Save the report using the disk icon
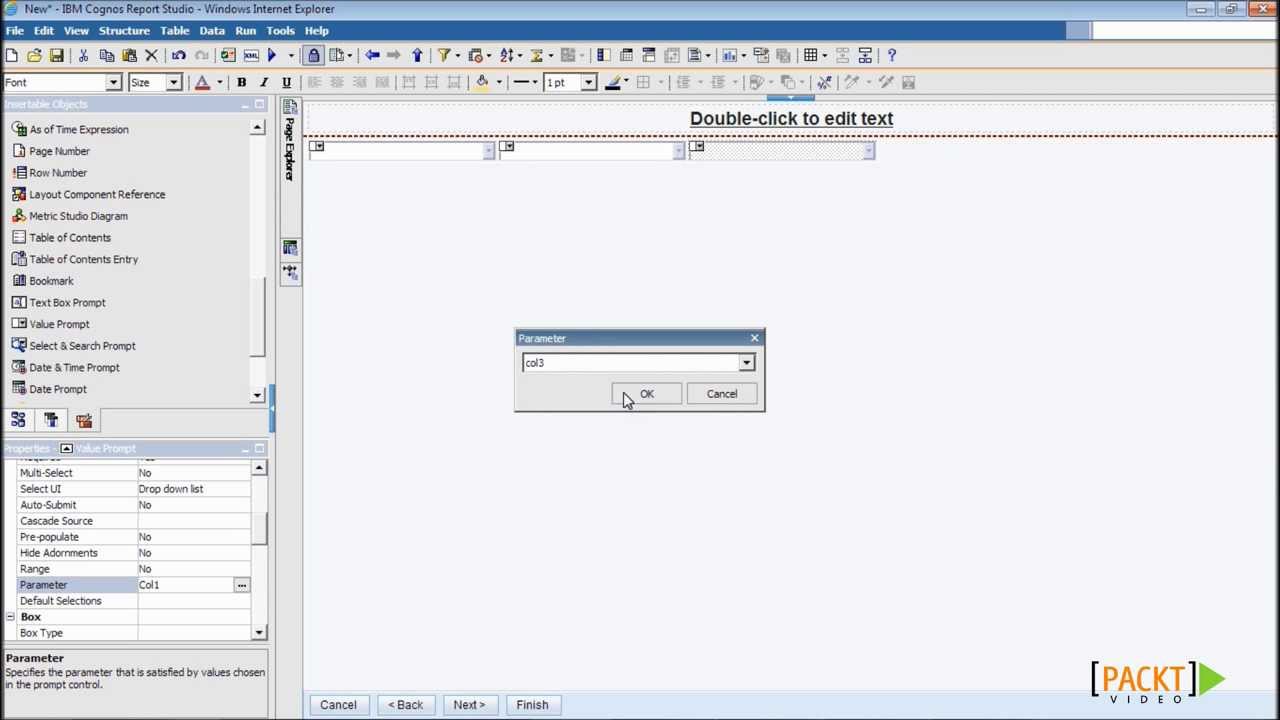Image resolution: width=1280 pixels, height=720 pixels. [x=57, y=56]
